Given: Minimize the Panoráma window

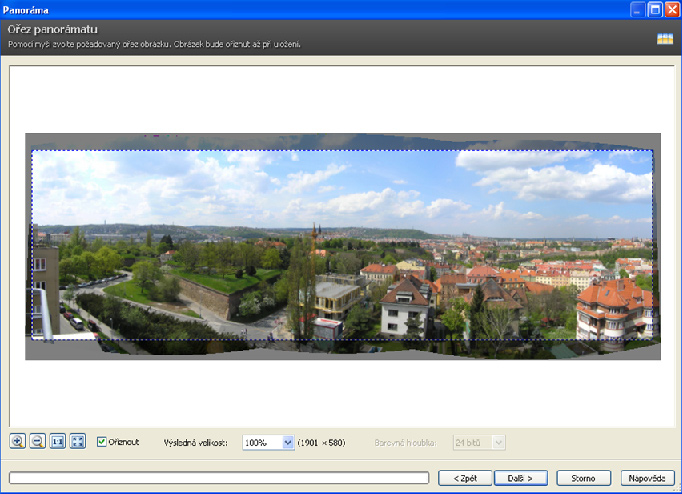Looking at the screenshot, I should (637, 10).
